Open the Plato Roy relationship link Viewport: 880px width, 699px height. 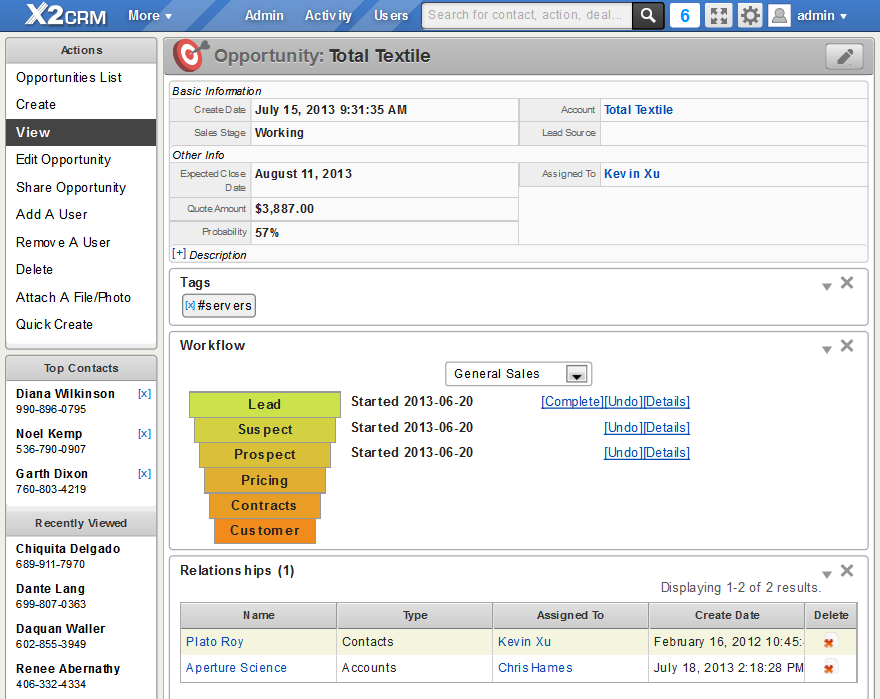(x=214, y=642)
